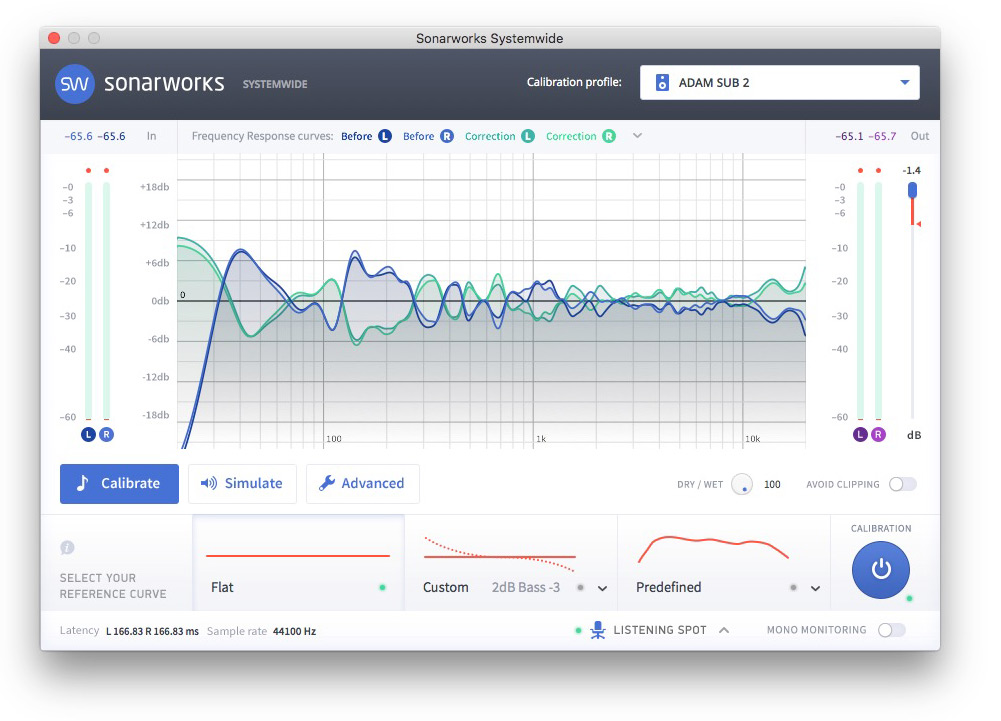This screenshot has height=721, width=1001.
Task: Select the Flat reference curve
Action: pos(298,563)
